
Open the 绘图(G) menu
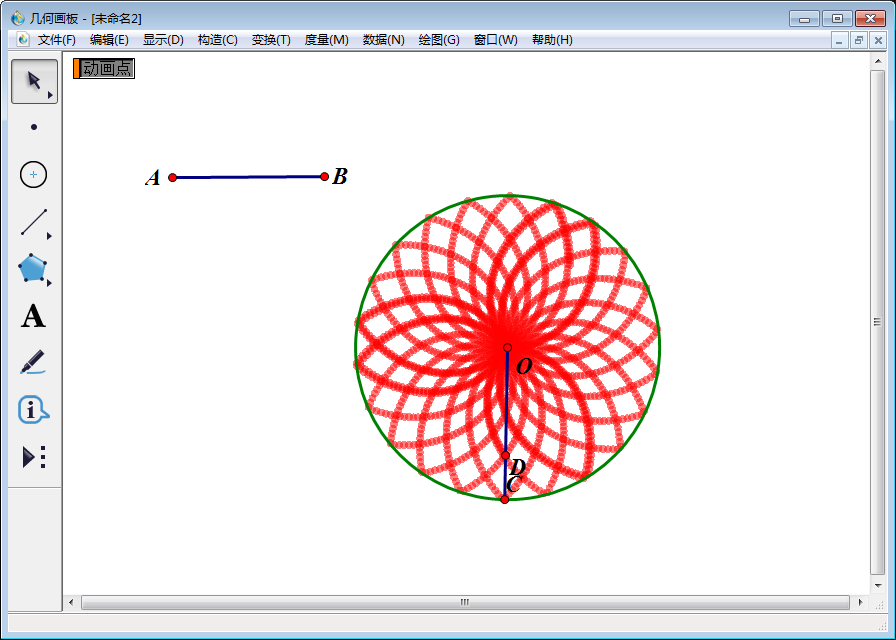[x=439, y=40]
